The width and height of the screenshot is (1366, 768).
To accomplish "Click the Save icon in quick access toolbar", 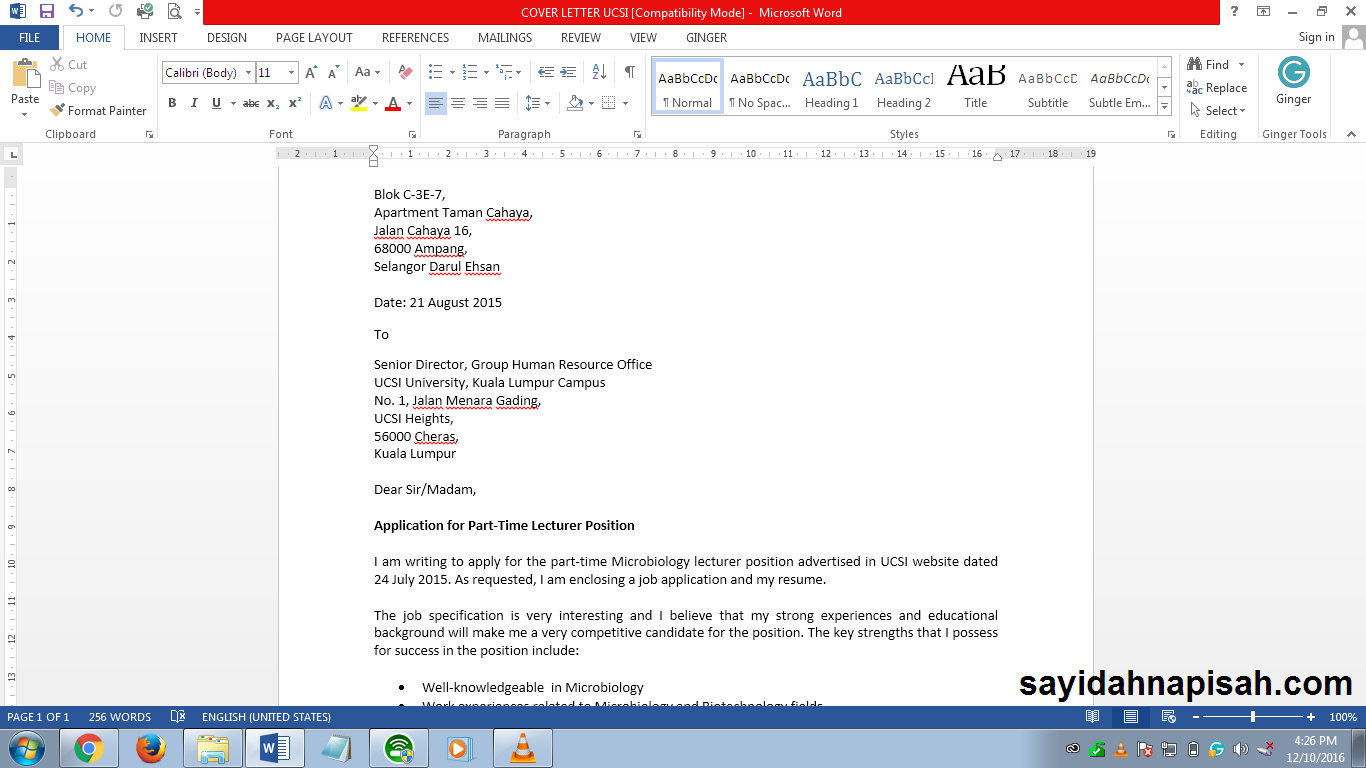I will coord(46,12).
